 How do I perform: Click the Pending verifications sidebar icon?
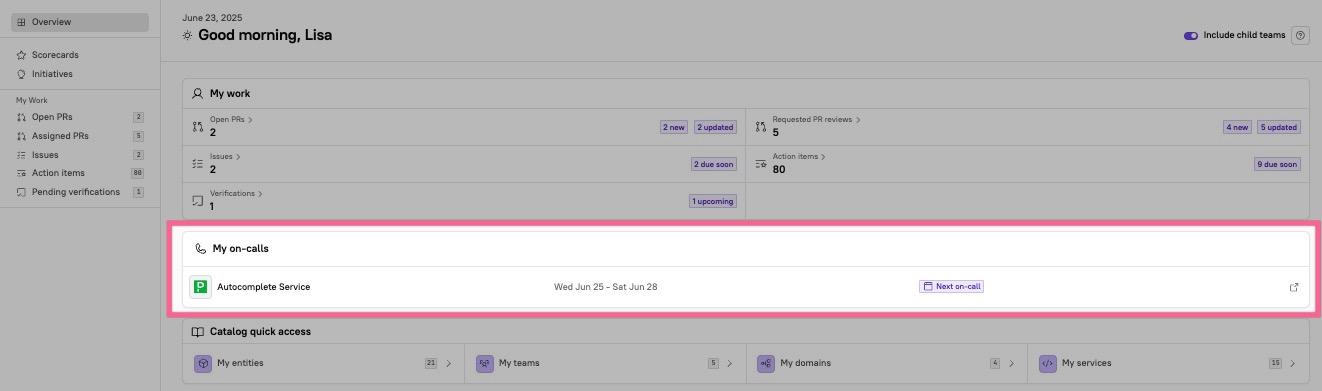(x=22, y=192)
